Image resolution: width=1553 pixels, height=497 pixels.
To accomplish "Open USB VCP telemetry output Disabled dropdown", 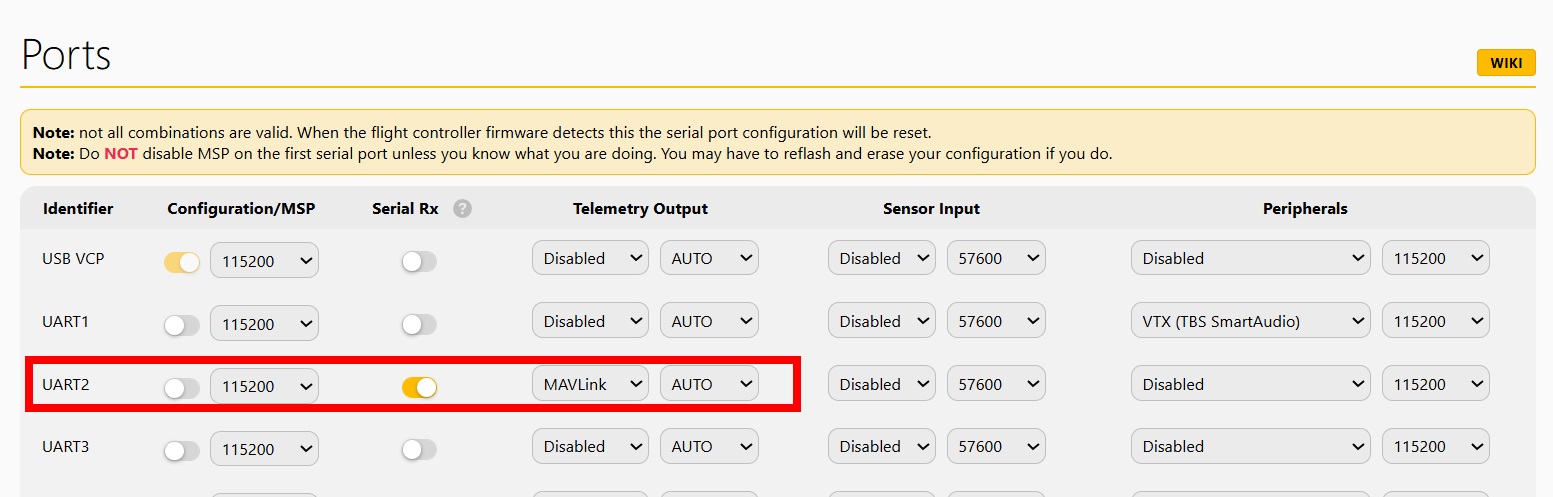I will tap(590, 258).
